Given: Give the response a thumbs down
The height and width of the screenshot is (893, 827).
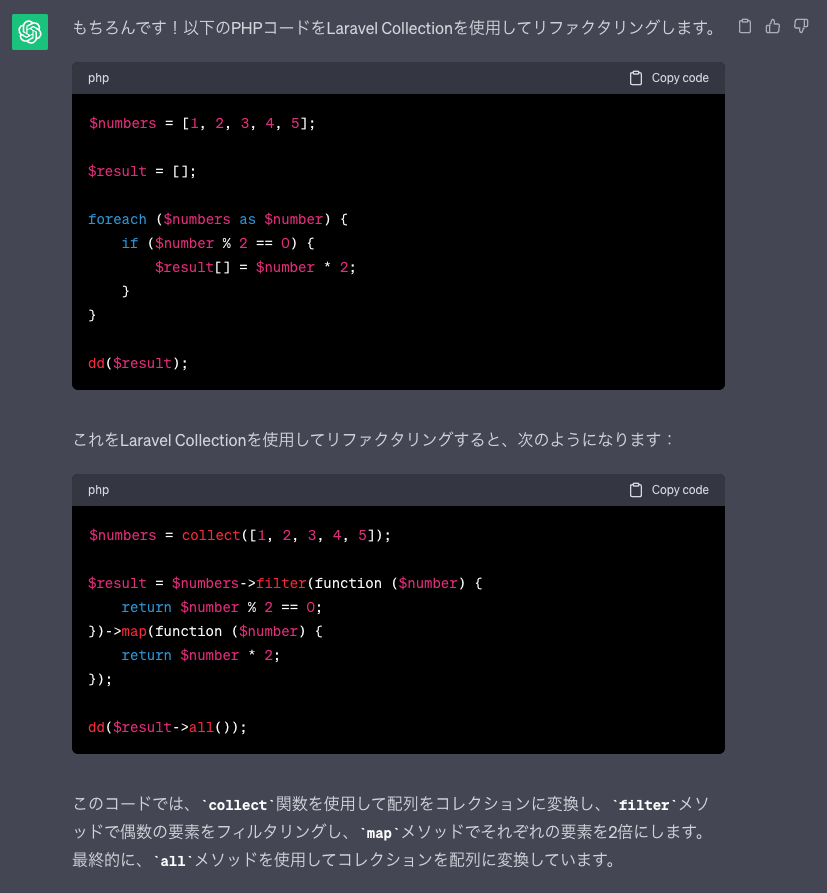Looking at the screenshot, I should point(801,26).
